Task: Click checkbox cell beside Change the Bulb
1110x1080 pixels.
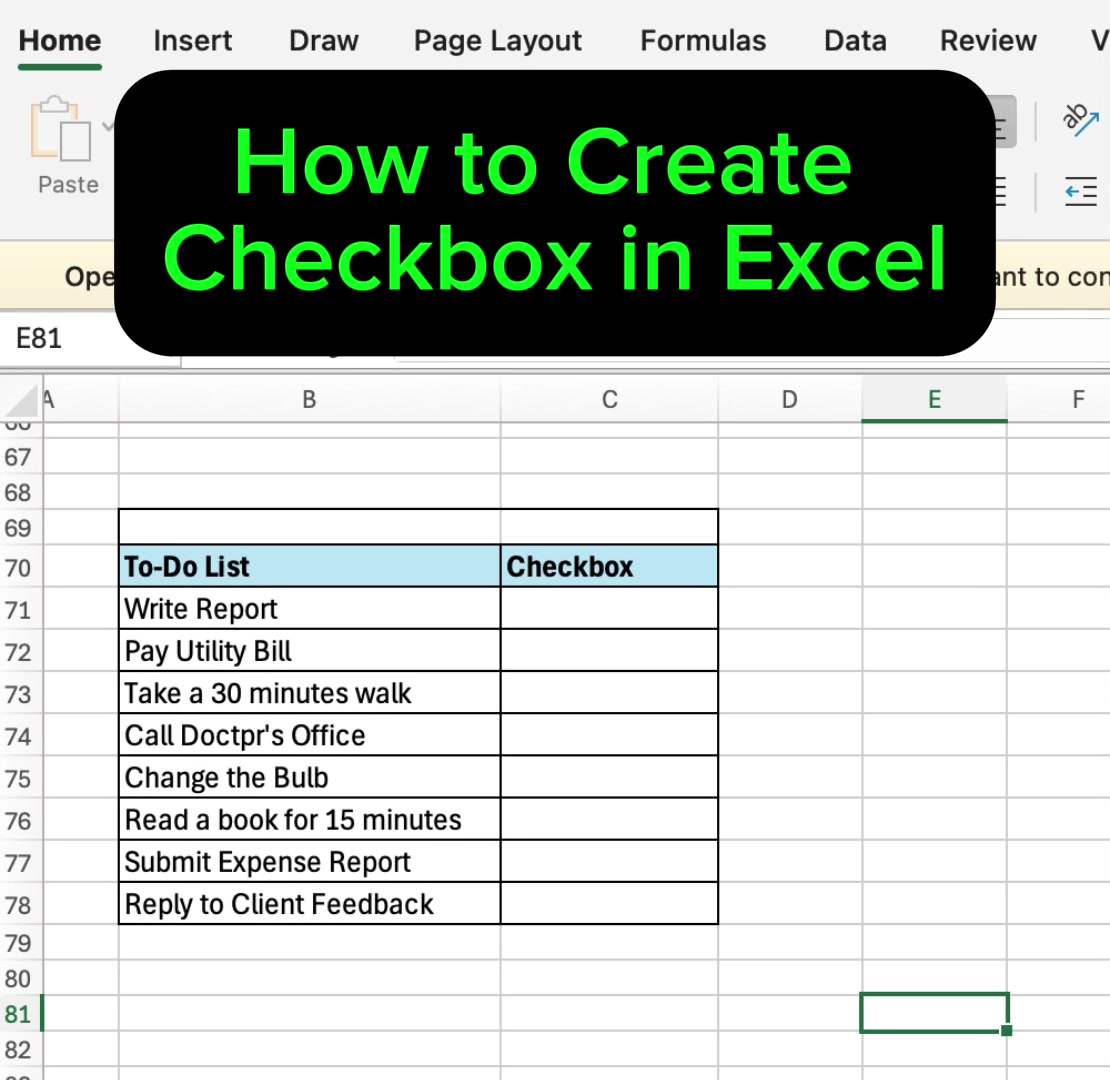Action: [610, 777]
